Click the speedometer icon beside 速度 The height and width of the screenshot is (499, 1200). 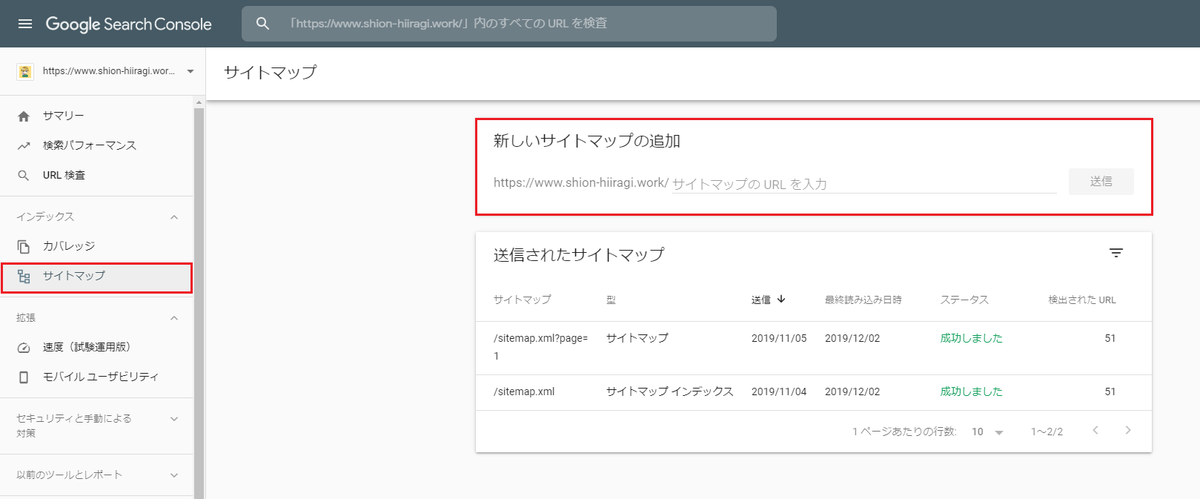coord(24,347)
